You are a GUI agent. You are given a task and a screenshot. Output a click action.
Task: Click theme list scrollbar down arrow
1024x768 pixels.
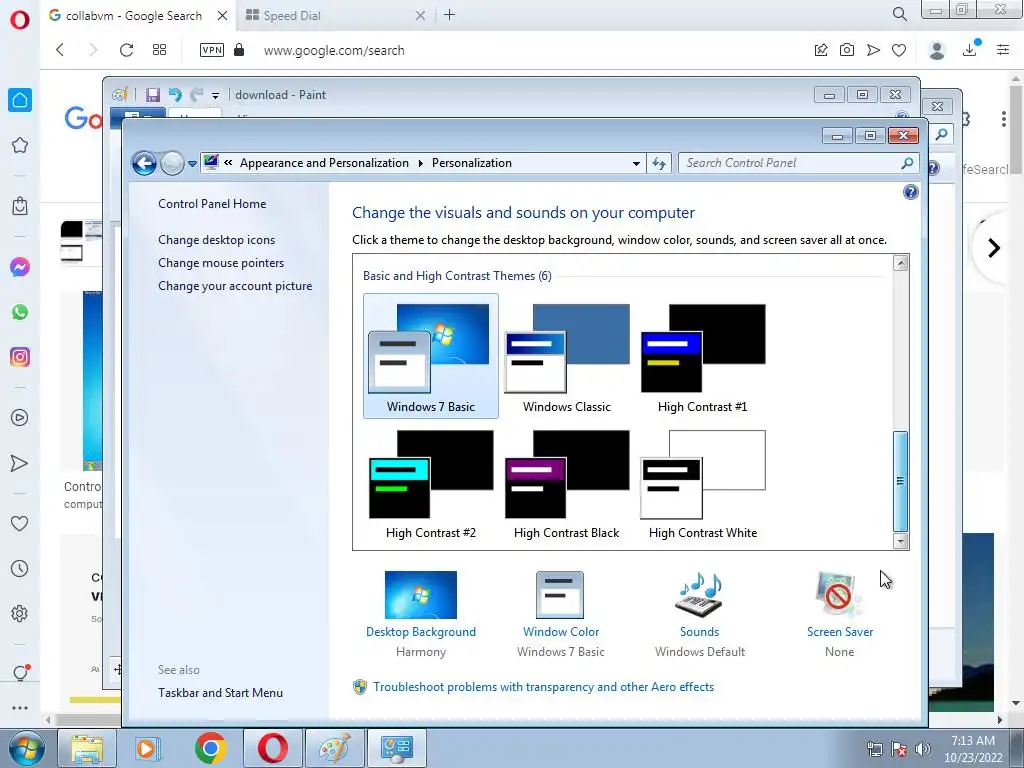[901, 541]
